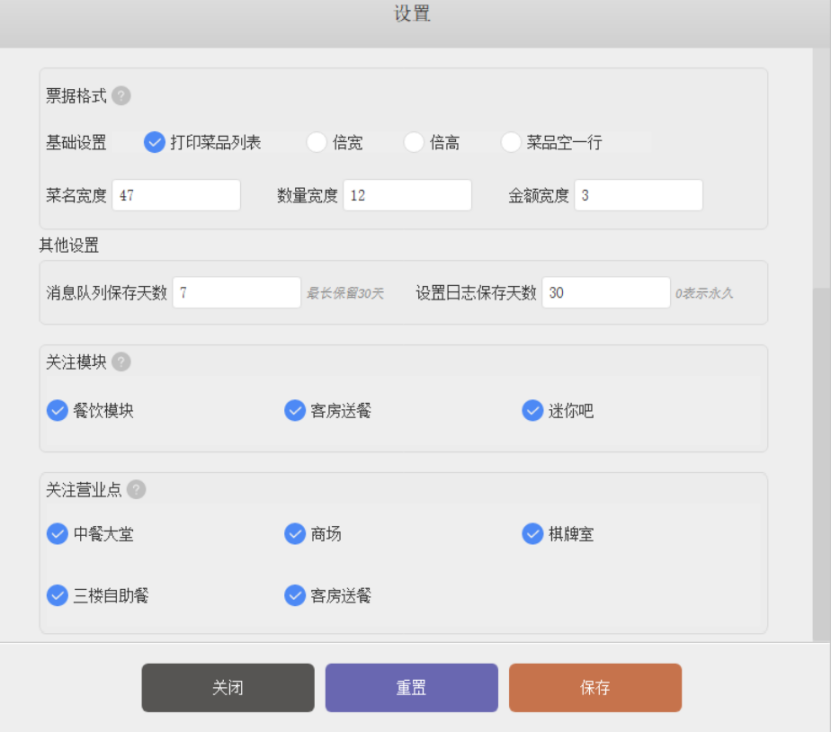Click the 数量宽度 input field
The width and height of the screenshot is (831, 732).
coord(407,195)
